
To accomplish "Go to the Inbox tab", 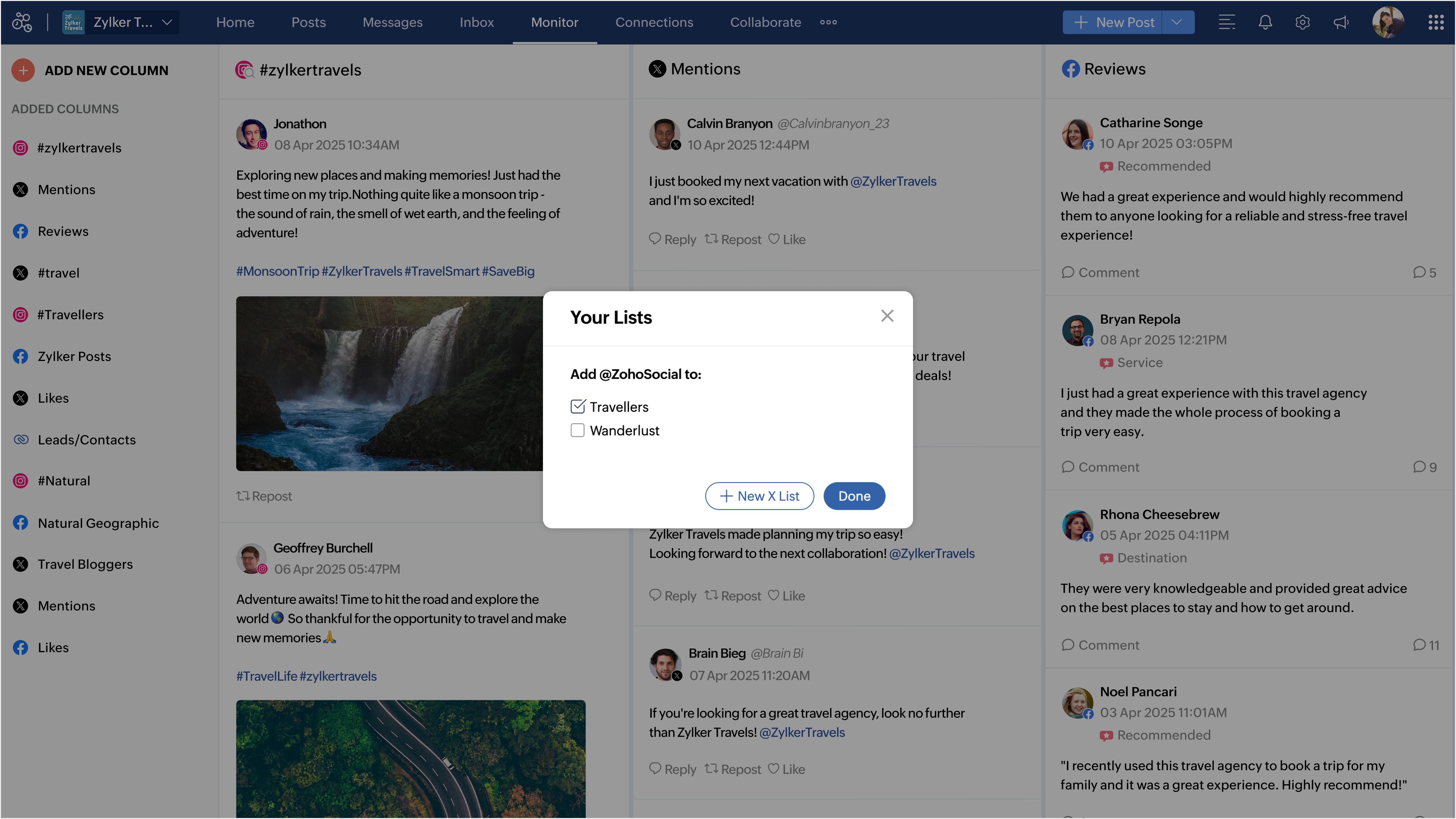I will 476,22.
